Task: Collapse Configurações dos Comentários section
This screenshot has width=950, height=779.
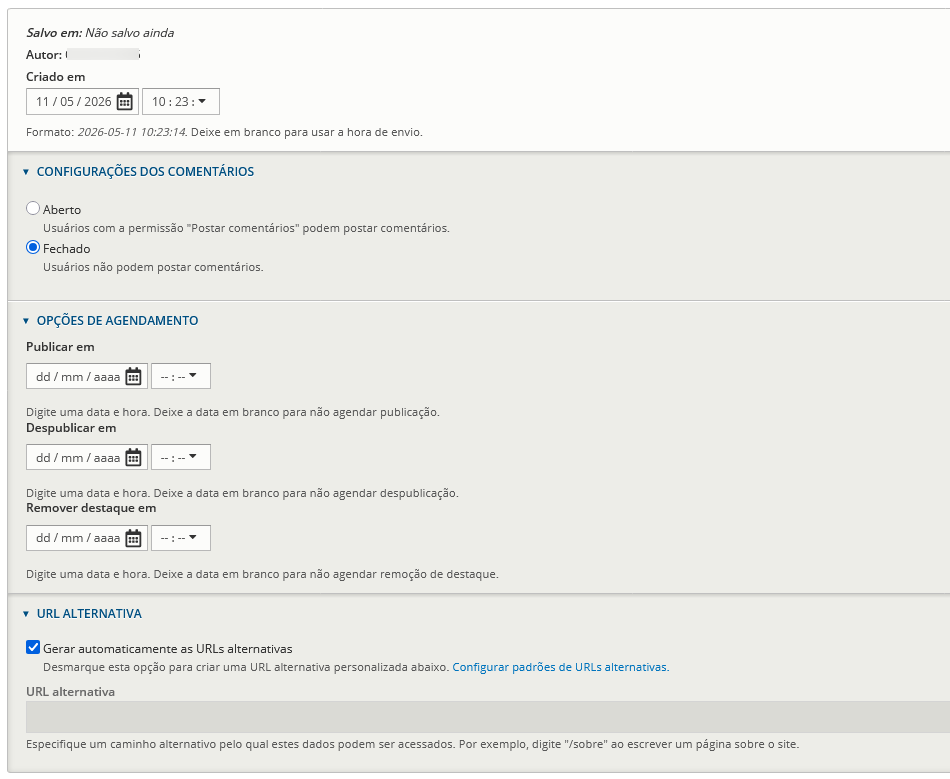Action: 145,172
